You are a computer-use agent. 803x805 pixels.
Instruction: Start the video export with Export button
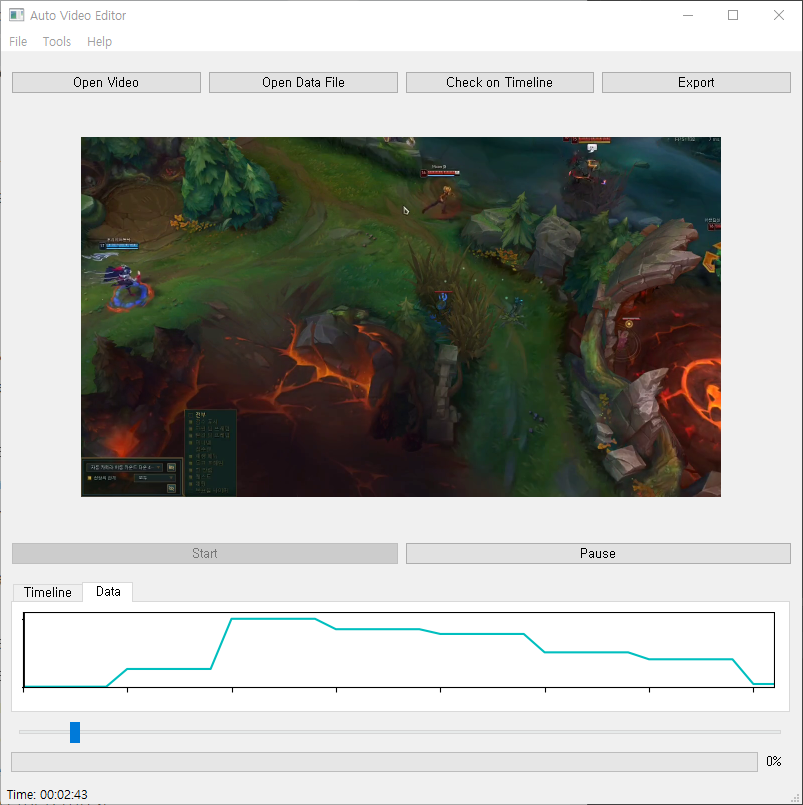[x=695, y=82]
